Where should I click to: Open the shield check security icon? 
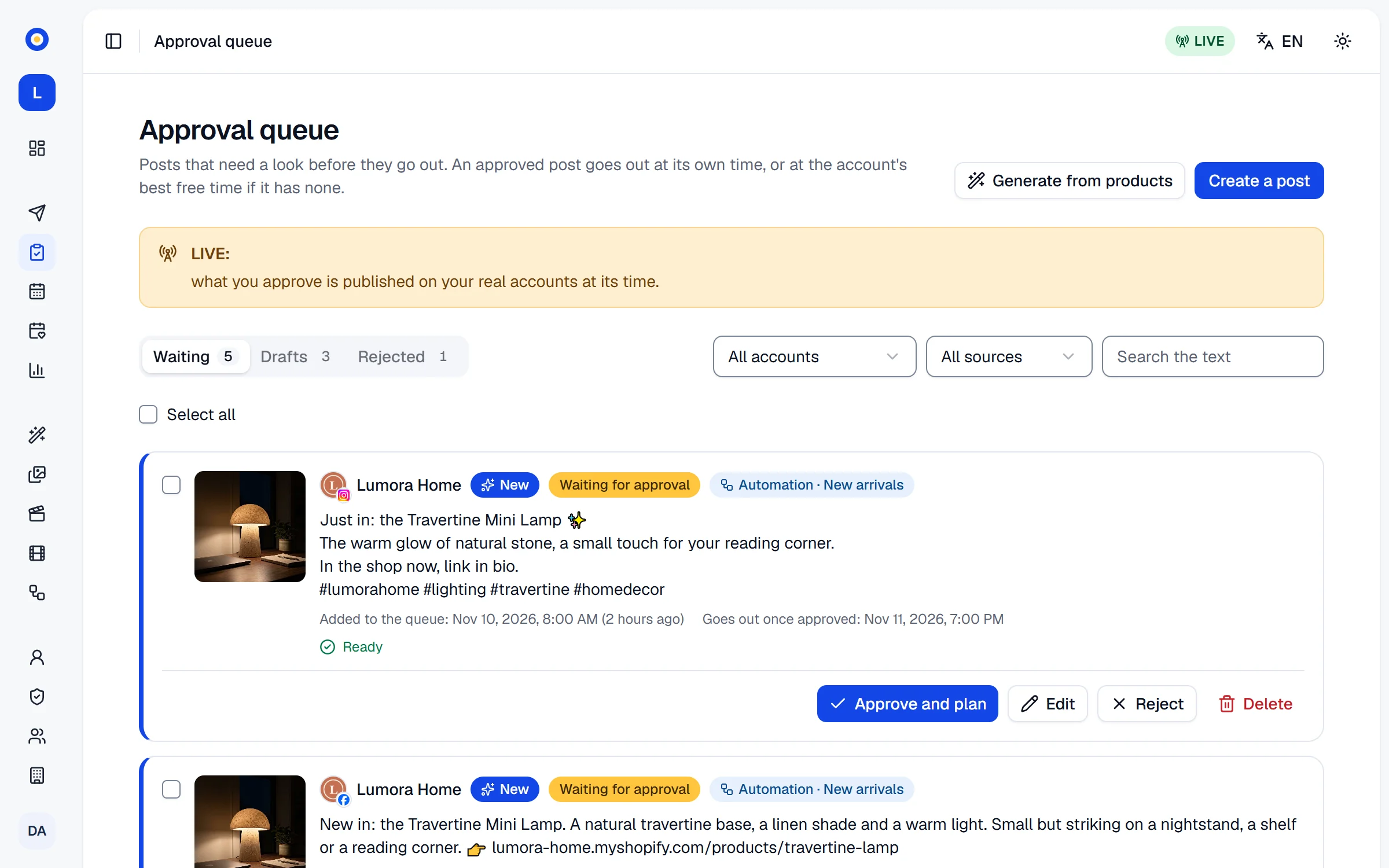tap(37, 697)
